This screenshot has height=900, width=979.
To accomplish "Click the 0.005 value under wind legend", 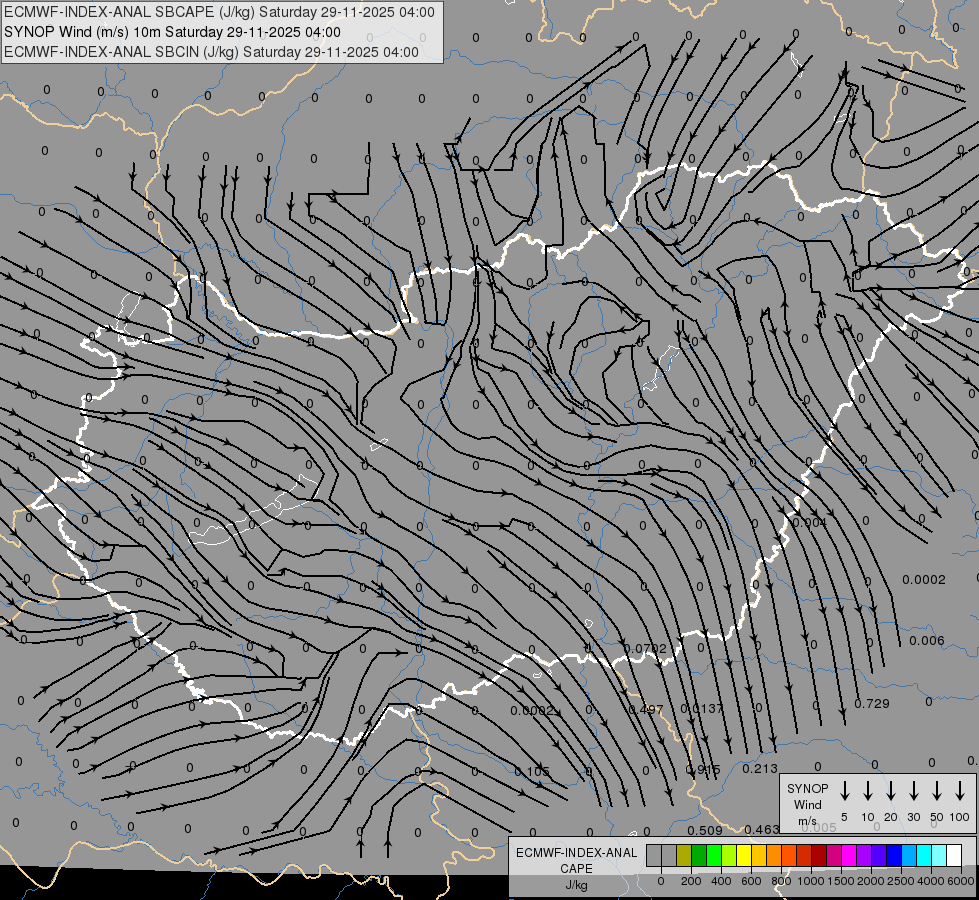I will click(x=819, y=828).
